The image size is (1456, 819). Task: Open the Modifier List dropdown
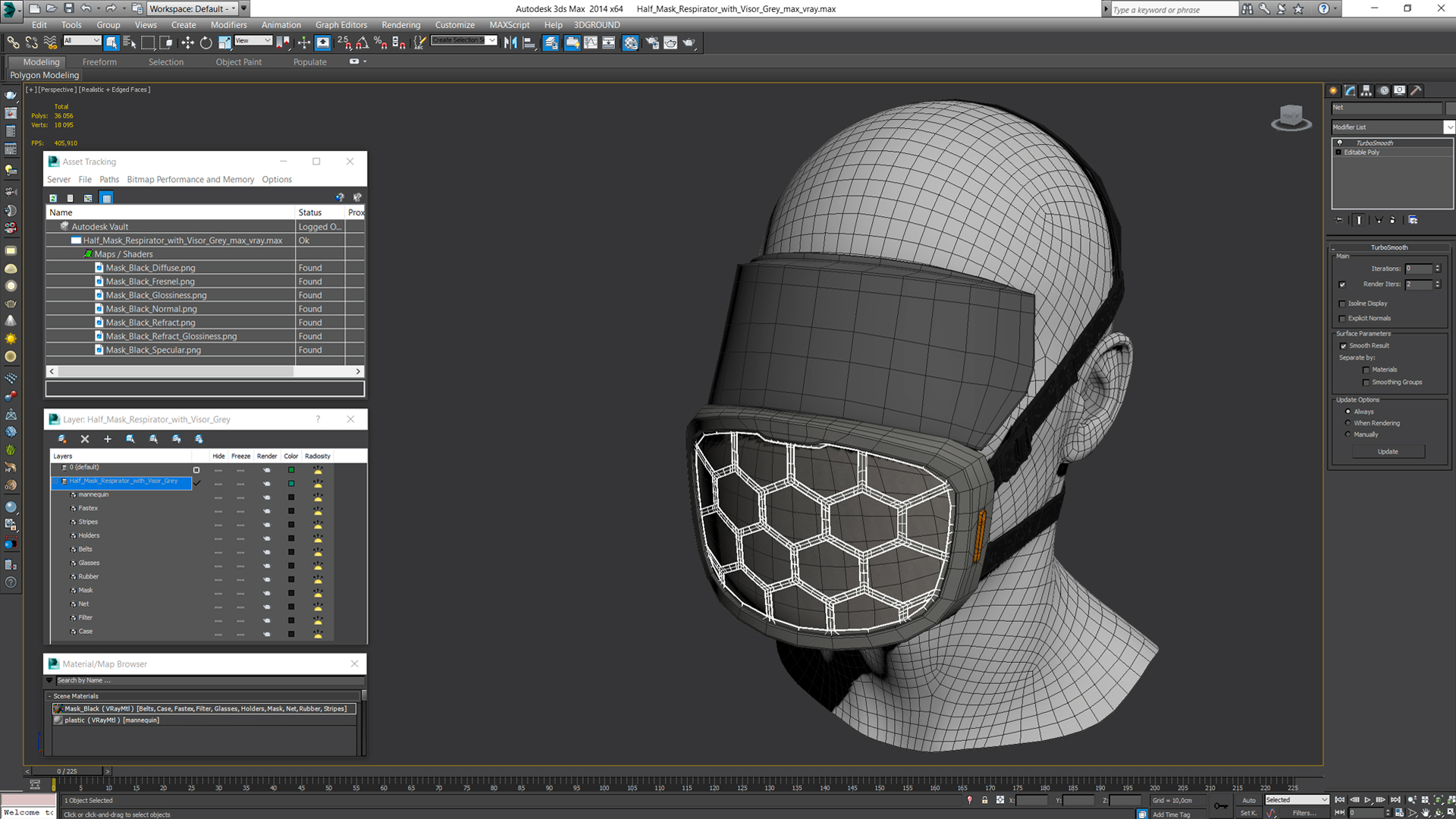pyautogui.click(x=1448, y=127)
